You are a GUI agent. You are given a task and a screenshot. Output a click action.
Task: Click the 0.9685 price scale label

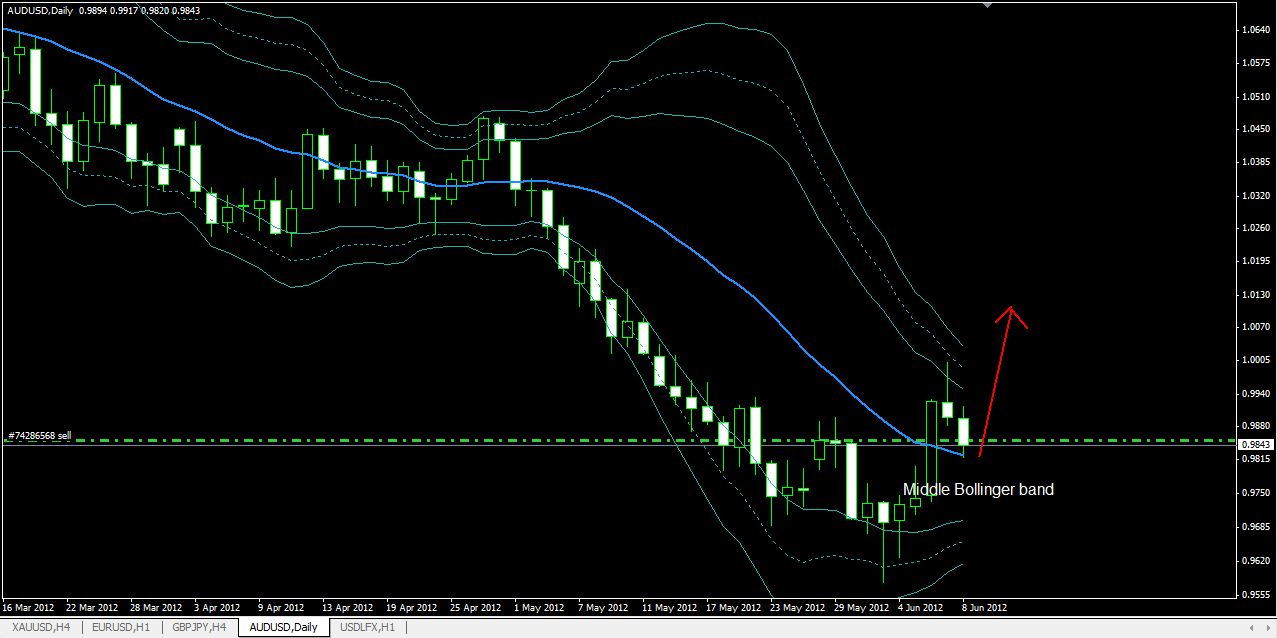(x=1254, y=525)
